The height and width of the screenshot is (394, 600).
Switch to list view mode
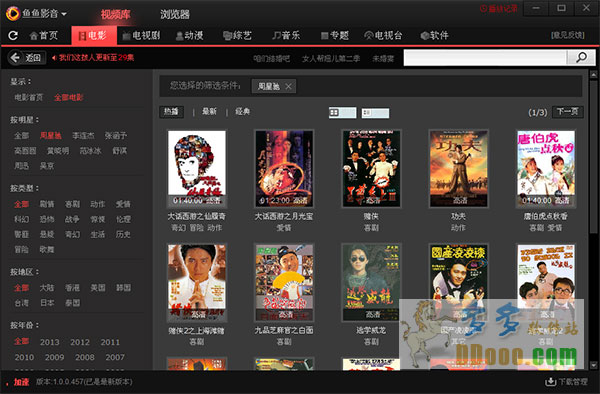375,113
